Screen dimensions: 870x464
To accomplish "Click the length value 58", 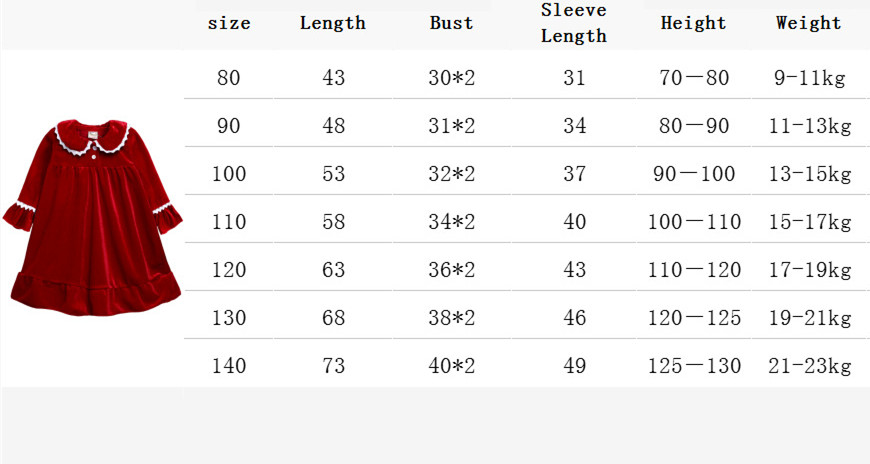I will point(333,222).
